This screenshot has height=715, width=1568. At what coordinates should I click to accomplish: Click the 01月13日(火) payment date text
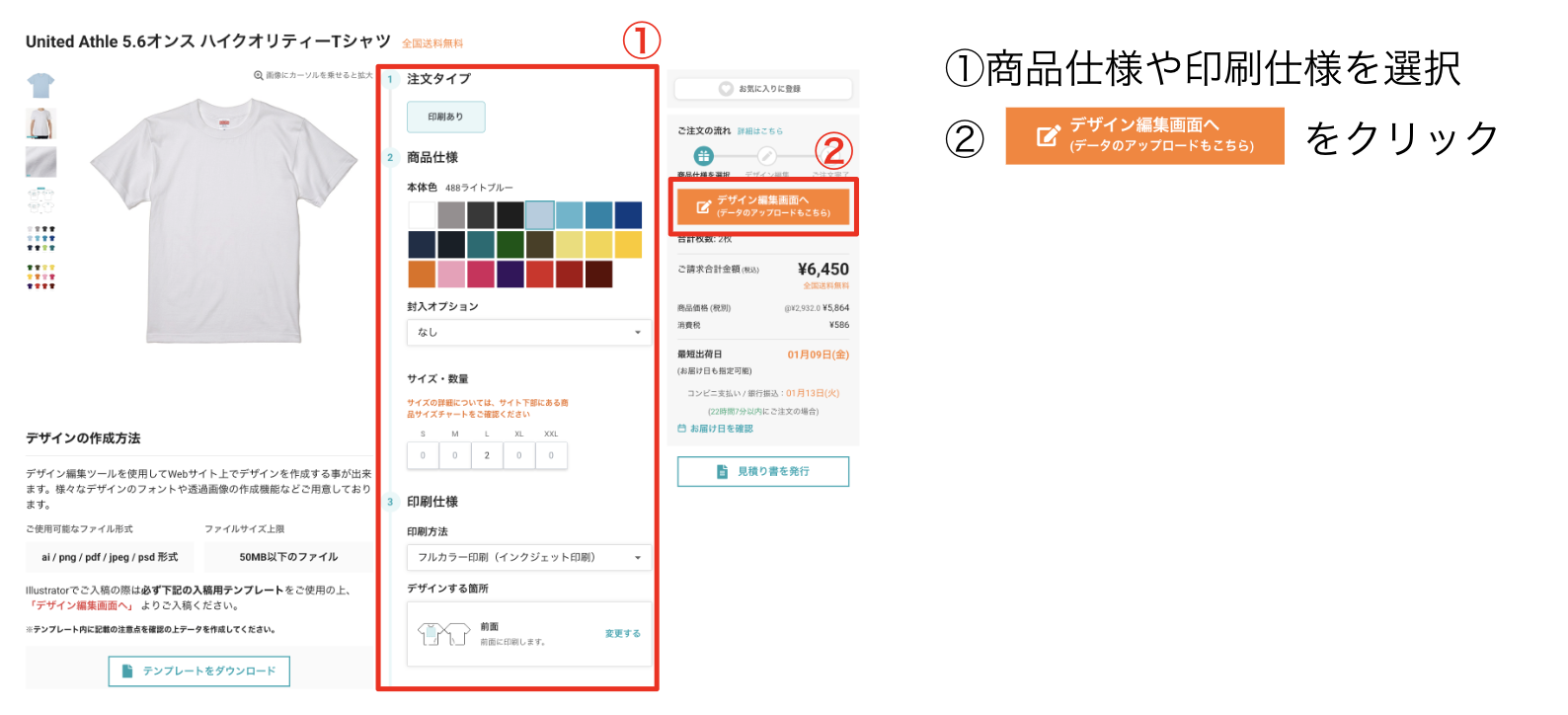click(x=813, y=393)
